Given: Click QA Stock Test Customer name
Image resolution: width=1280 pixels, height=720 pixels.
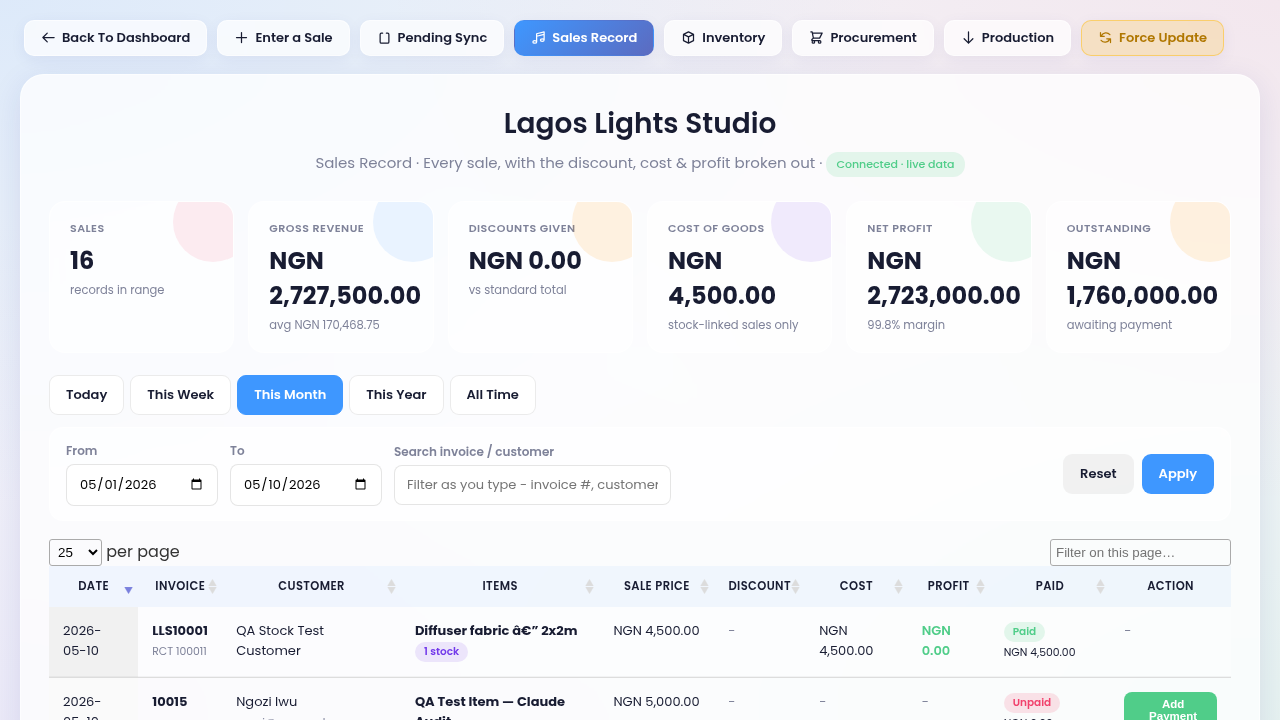Looking at the screenshot, I should click(280, 641).
